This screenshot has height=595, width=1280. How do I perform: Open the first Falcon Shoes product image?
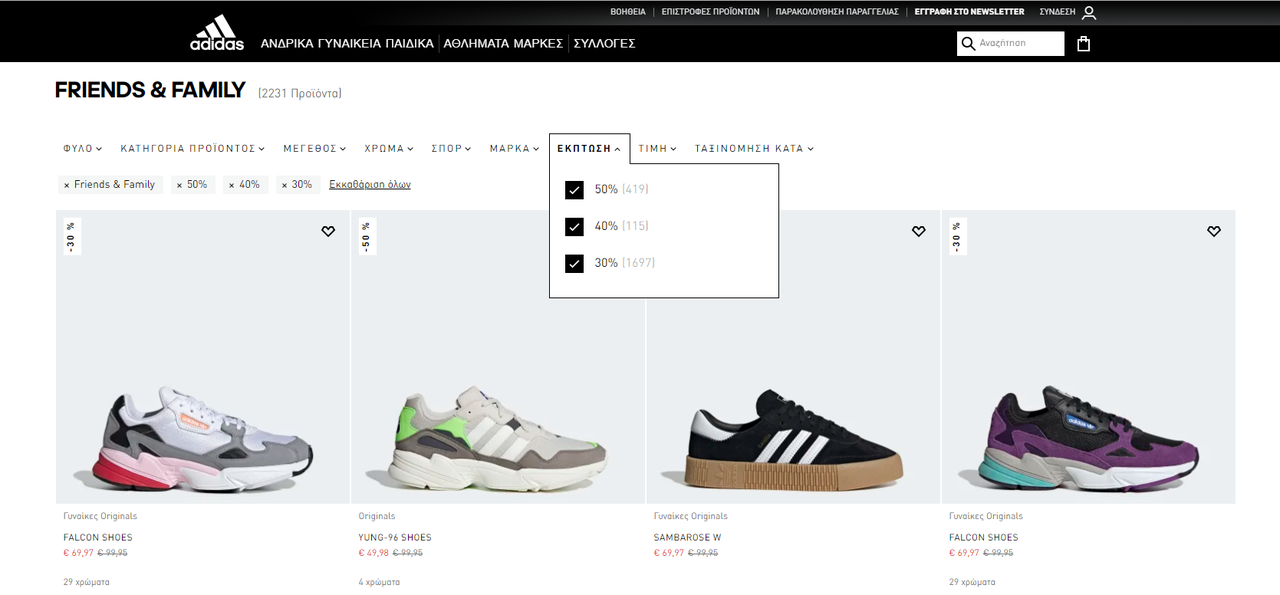click(x=203, y=357)
